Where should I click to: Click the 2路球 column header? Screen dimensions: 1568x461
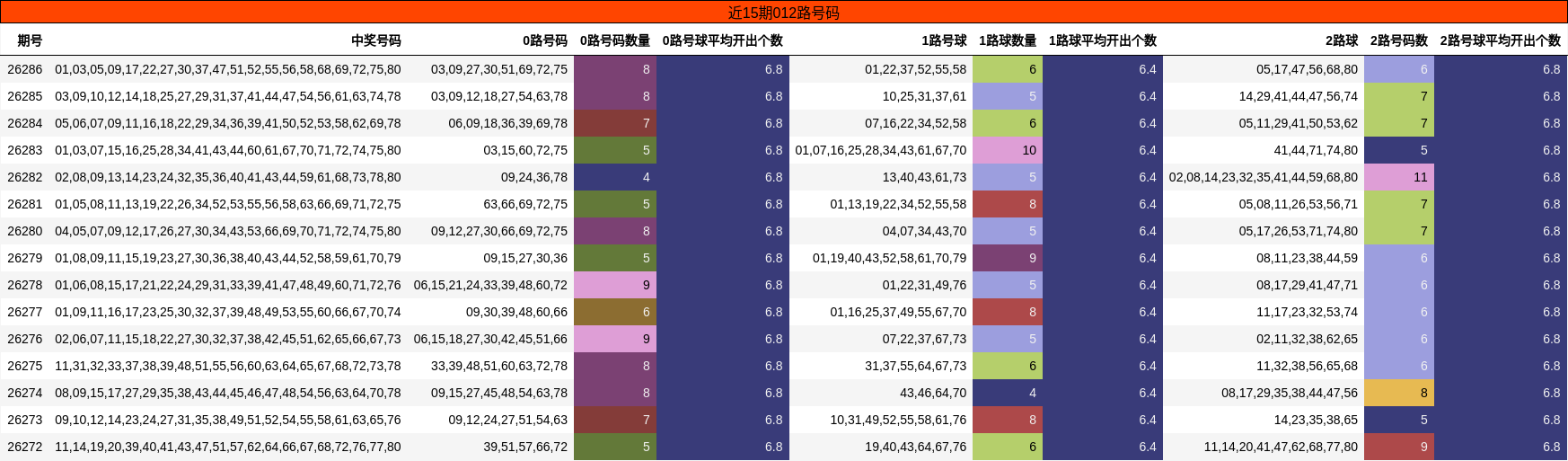click(x=1342, y=40)
